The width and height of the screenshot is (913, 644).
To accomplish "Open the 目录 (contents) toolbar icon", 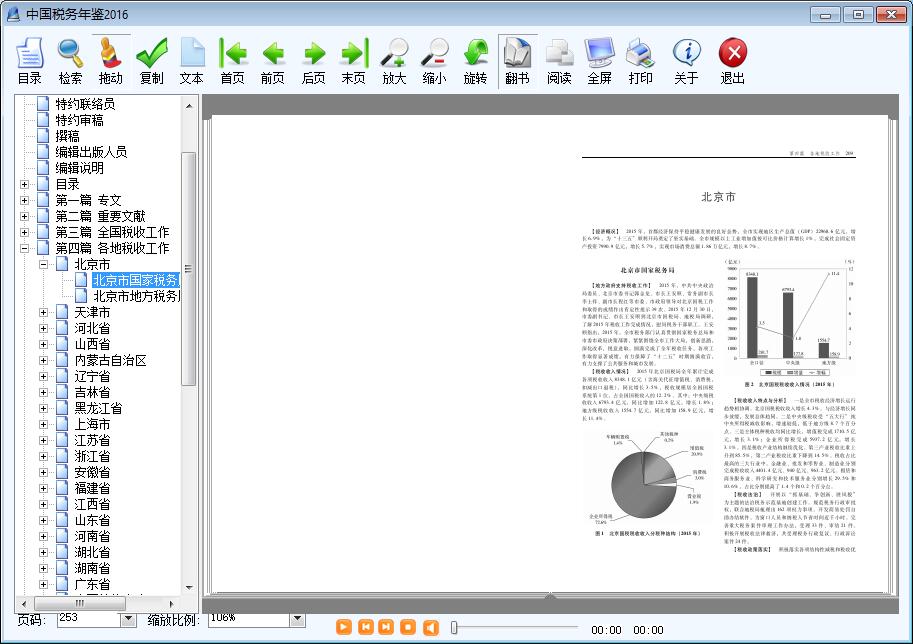I will coord(30,61).
